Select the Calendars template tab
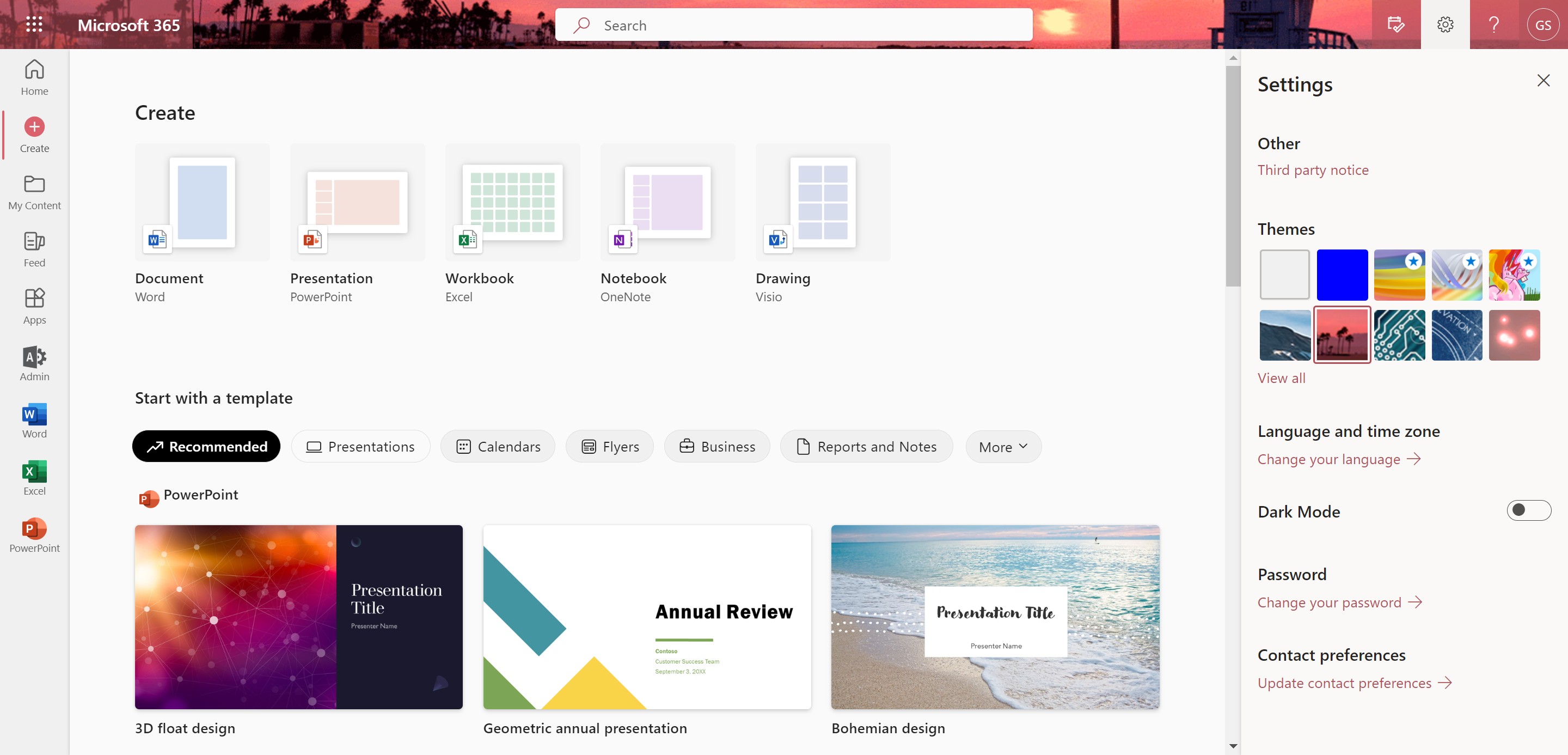This screenshot has width=1568, height=755. click(498, 446)
